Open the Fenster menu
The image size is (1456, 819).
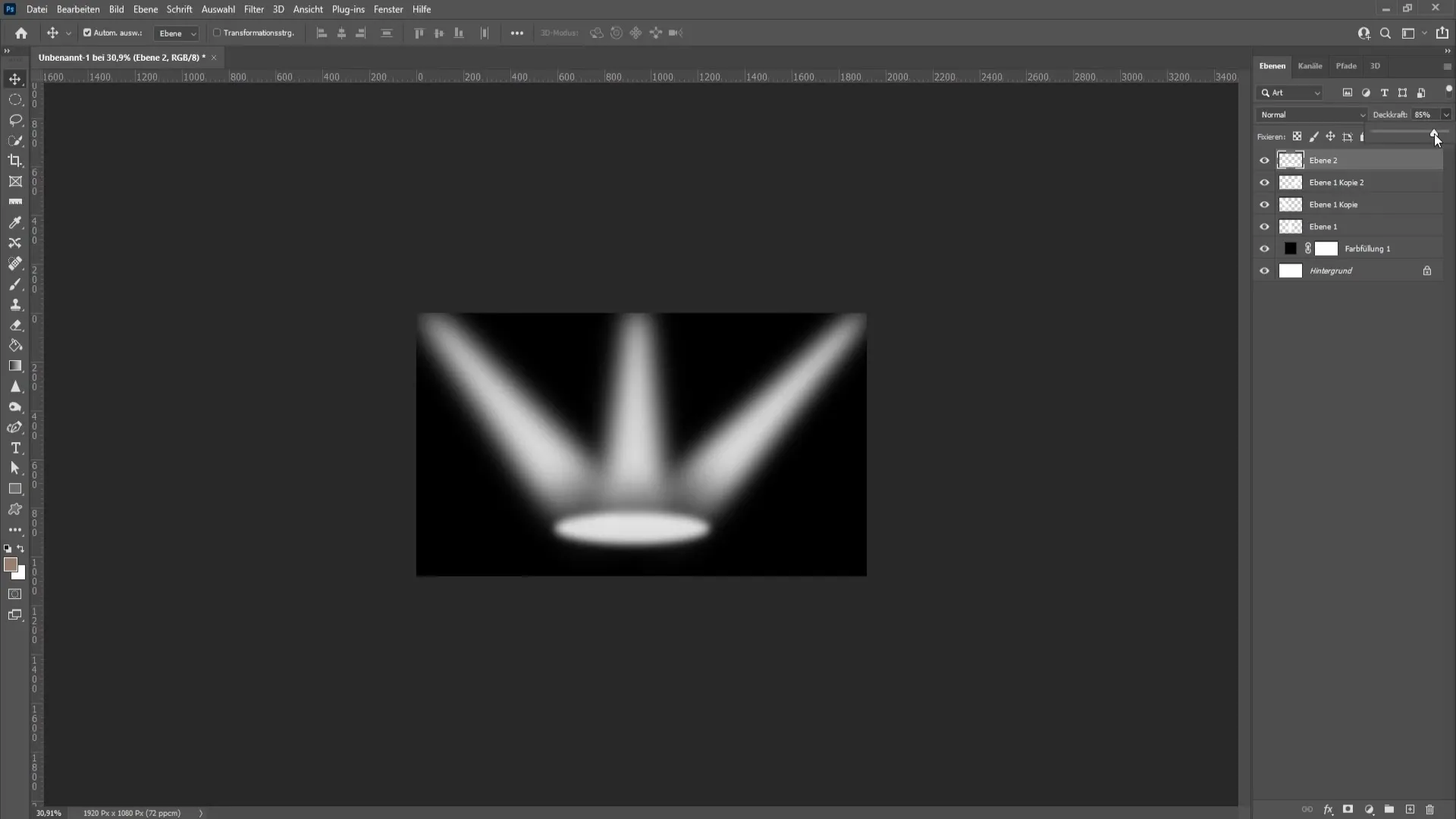(x=388, y=9)
